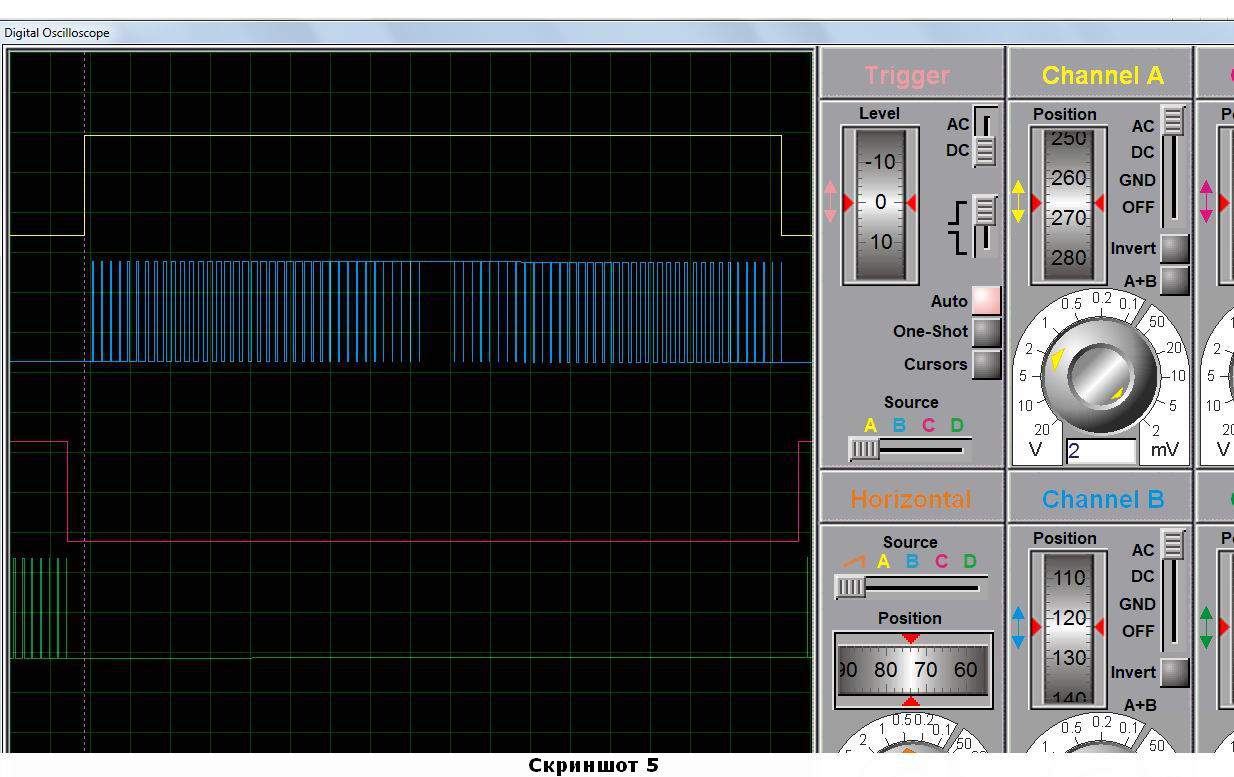Screen dimensions: 1234x777
Task: Click the Channel A coupling slider handle
Action: (x=1172, y=121)
